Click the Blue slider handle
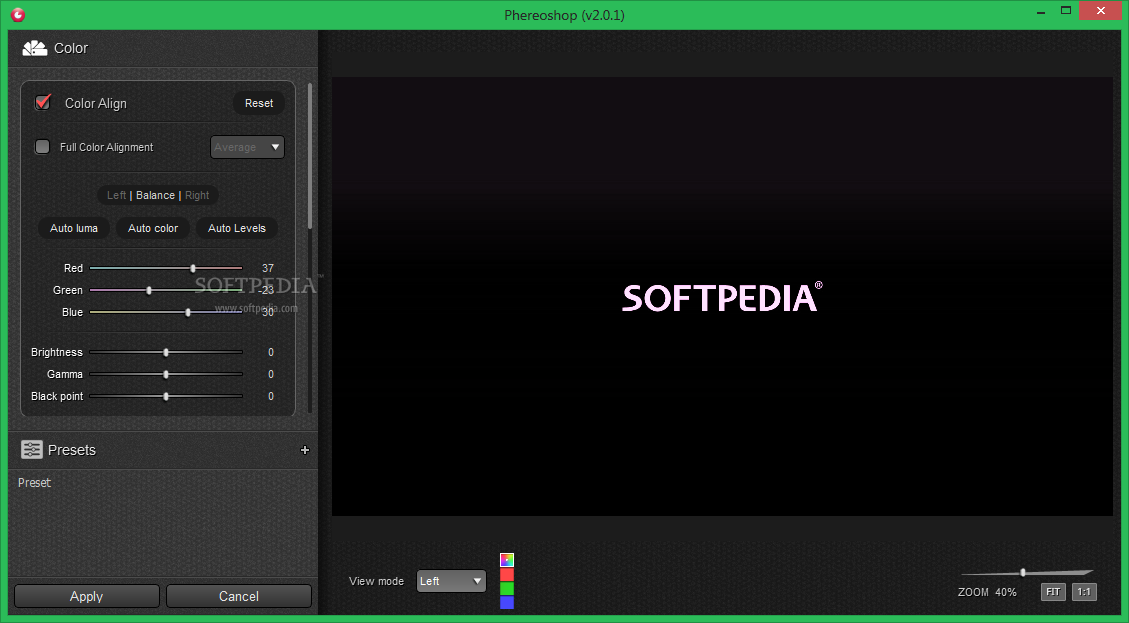The image size is (1129, 623). coord(188,313)
